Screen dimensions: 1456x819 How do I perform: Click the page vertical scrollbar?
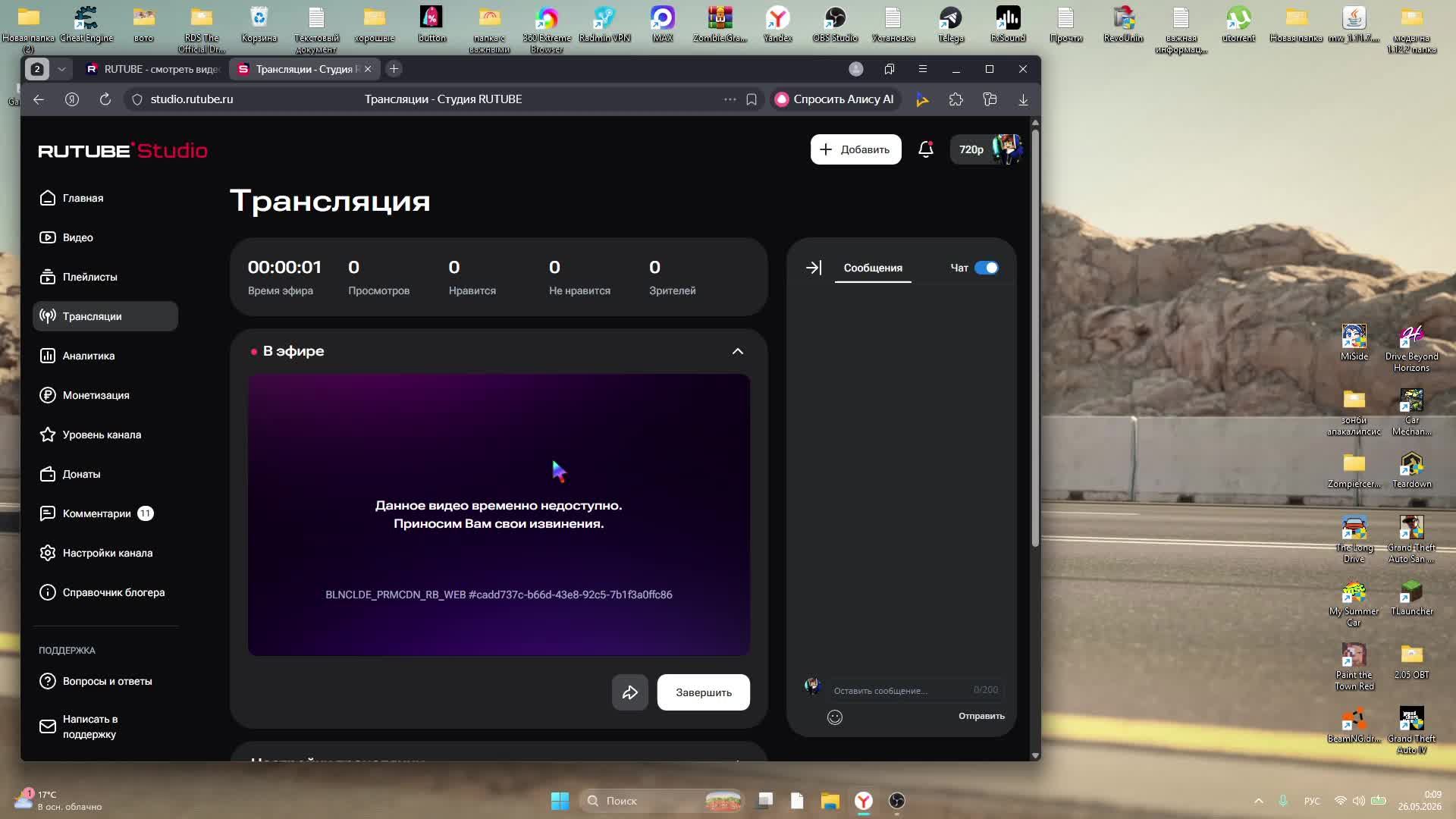tap(1035, 338)
